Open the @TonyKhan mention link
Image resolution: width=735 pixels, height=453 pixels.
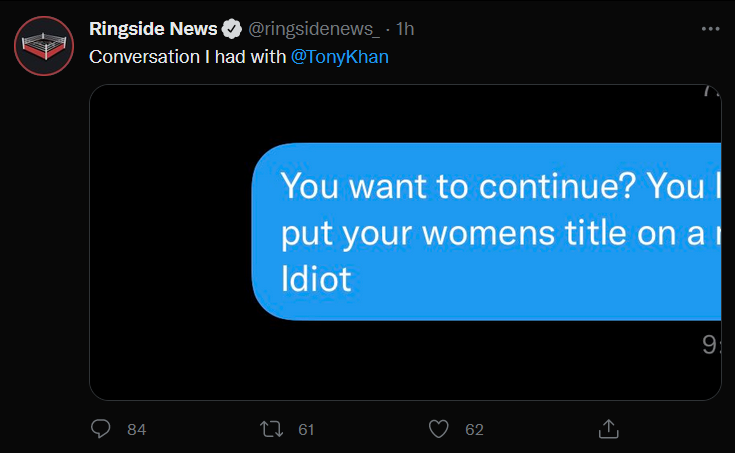click(x=339, y=57)
